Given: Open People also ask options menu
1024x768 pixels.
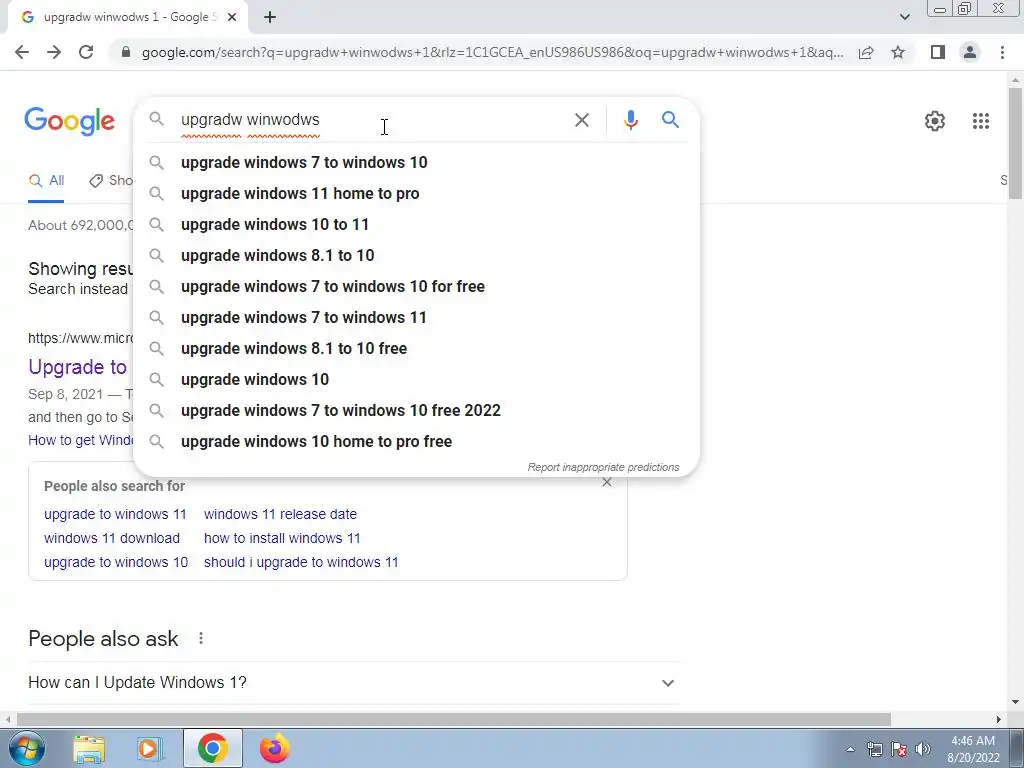Looking at the screenshot, I should click(200, 638).
